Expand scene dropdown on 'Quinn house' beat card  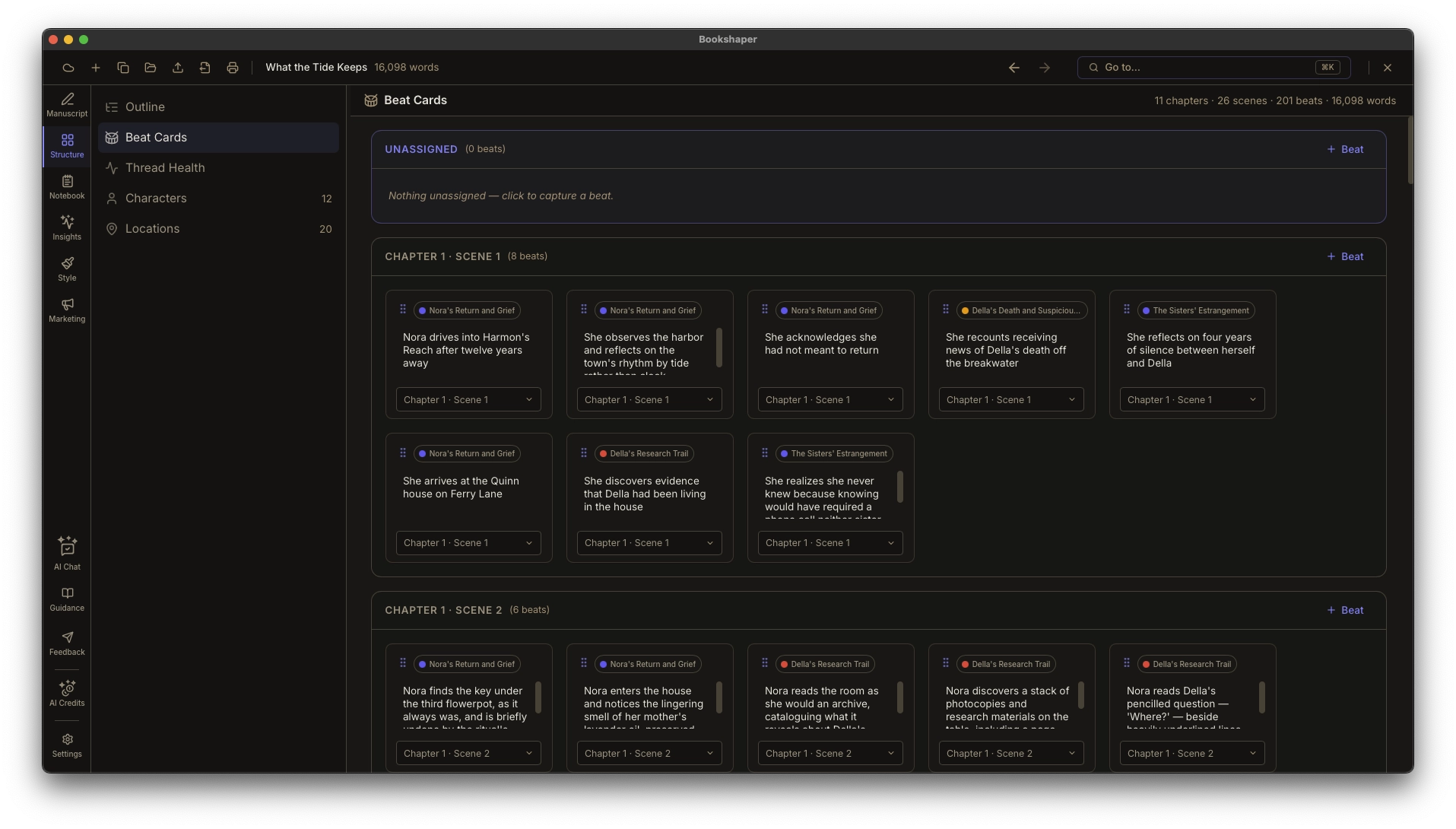(x=468, y=543)
